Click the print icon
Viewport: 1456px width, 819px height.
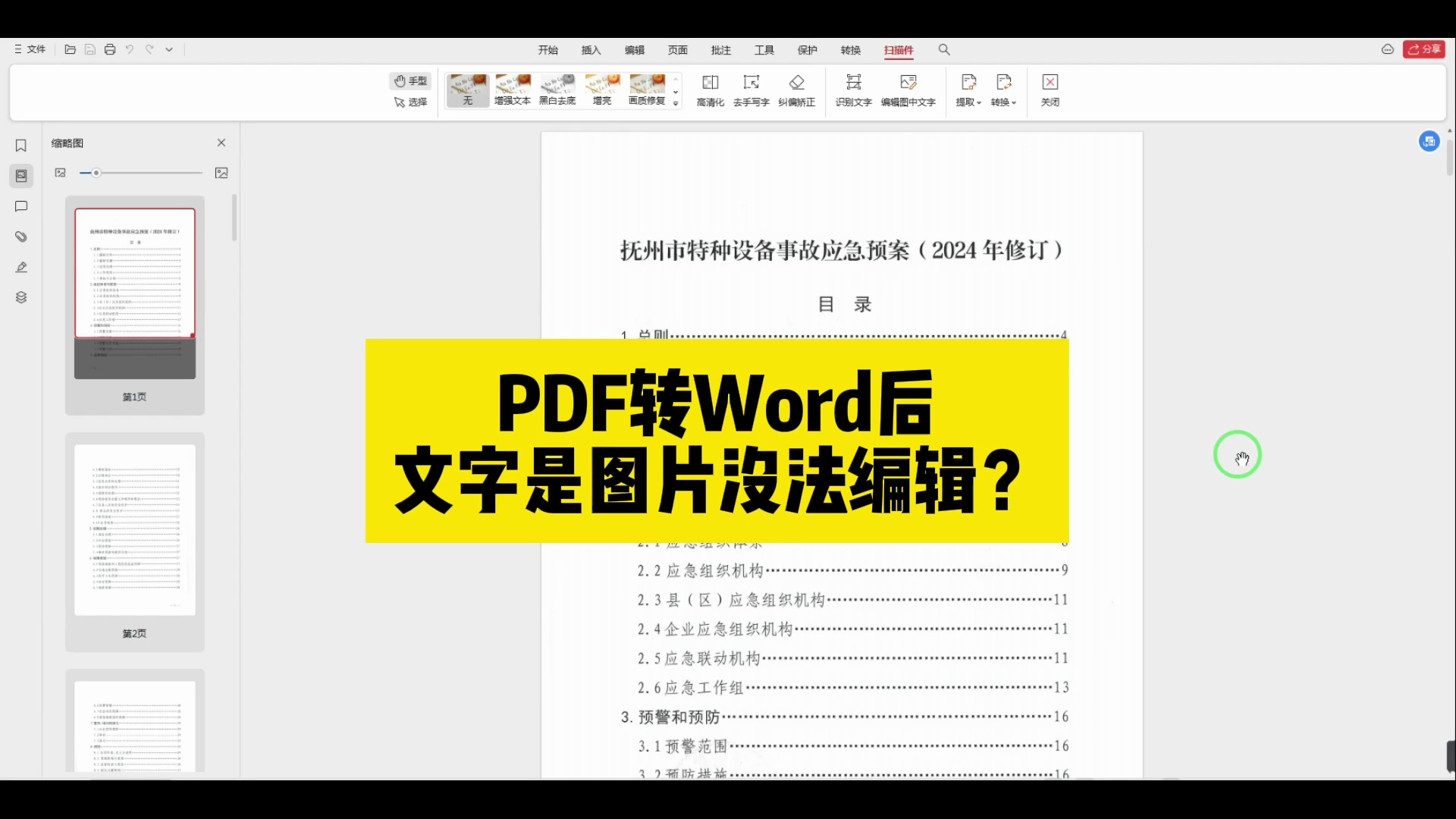pos(110,49)
